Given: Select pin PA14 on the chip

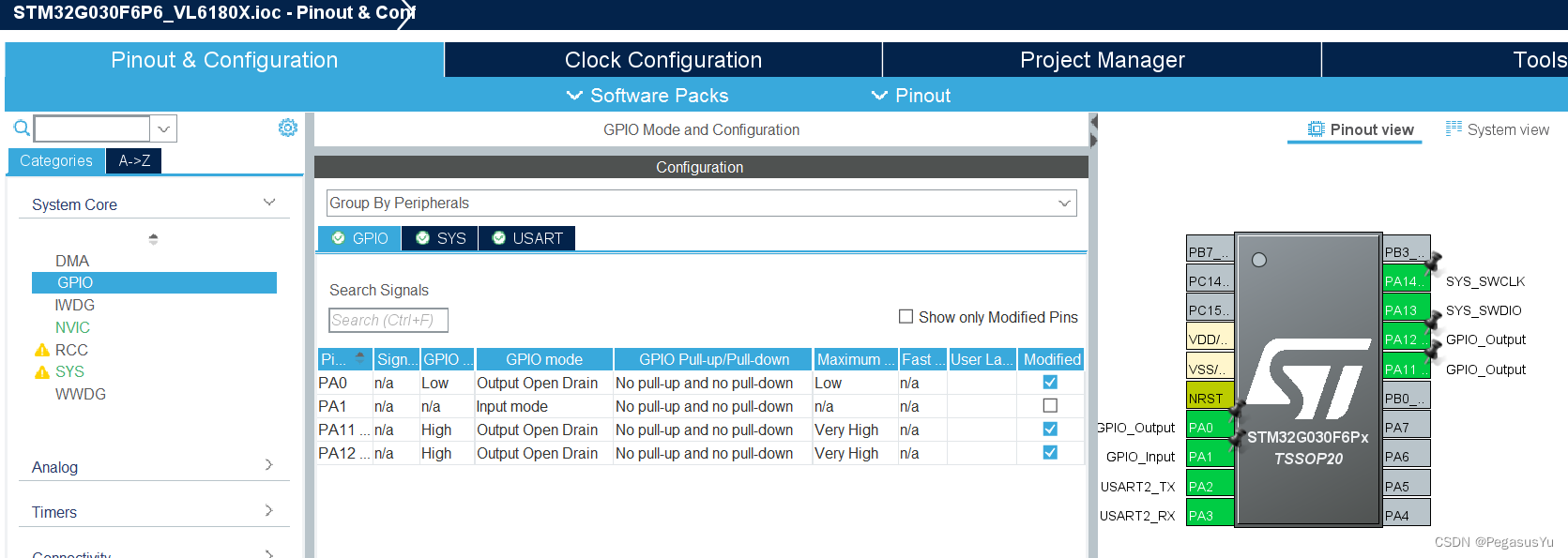Looking at the screenshot, I should pos(1407,280).
